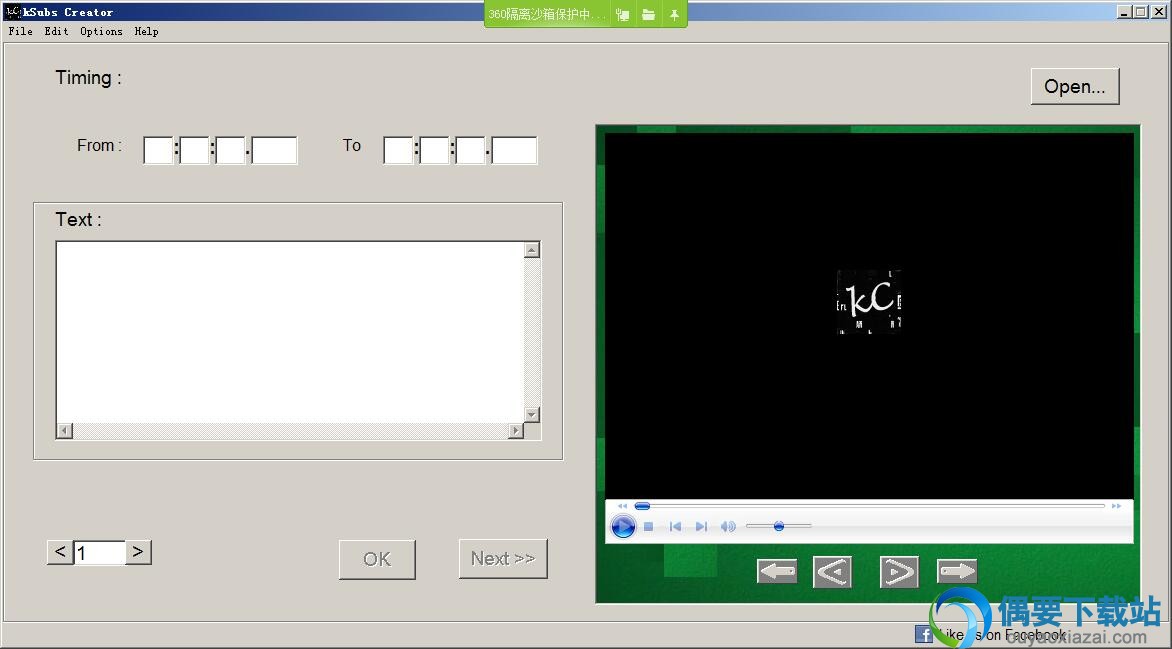This screenshot has height=649, width=1172.
Task: Go to previous subtitle with < button
Action: 60,553
